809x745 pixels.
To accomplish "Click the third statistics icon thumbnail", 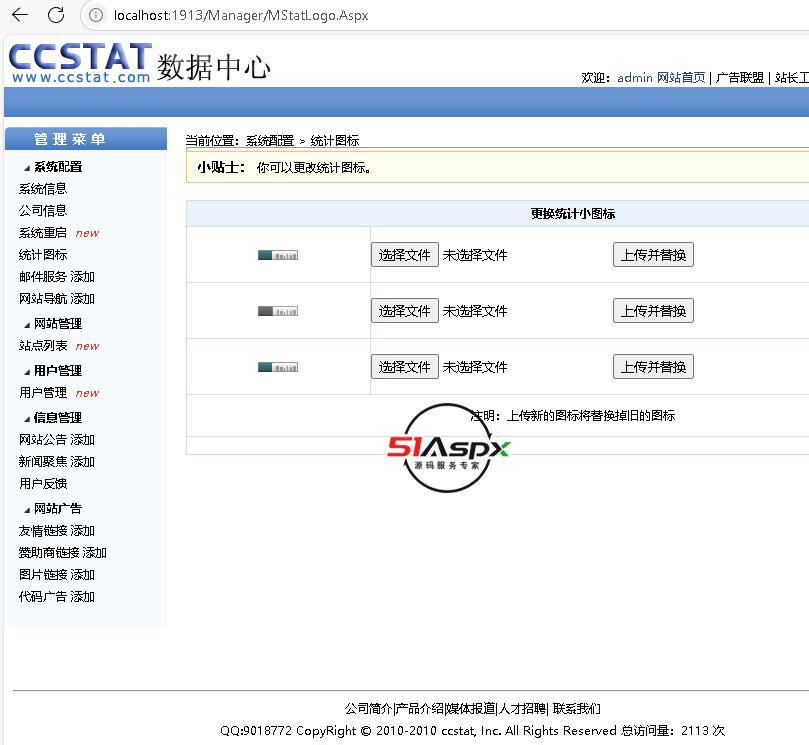I will tap(278, 368).
